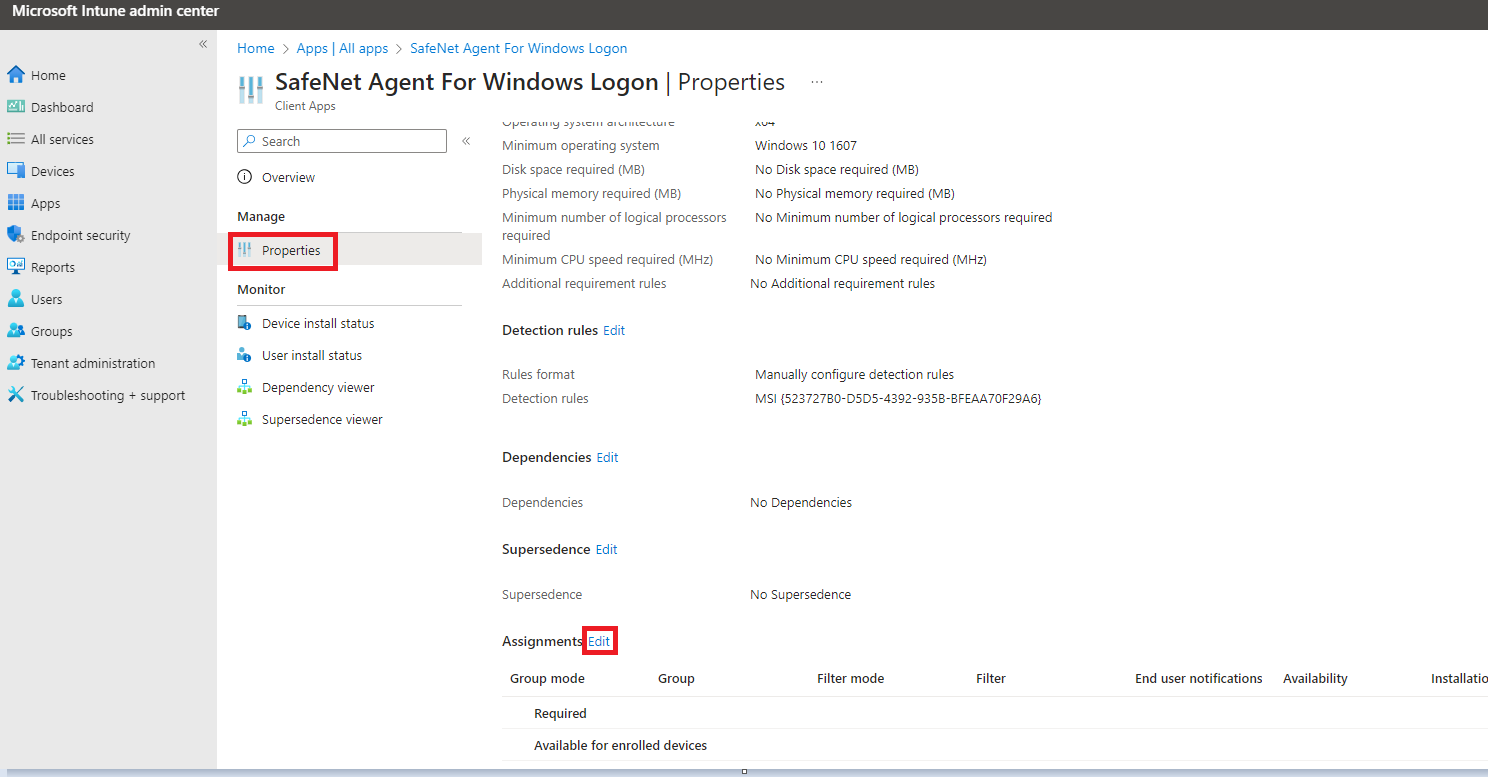Click the Dashboard chart icon
1488x777 pixels.
click(x=16, y=107)
